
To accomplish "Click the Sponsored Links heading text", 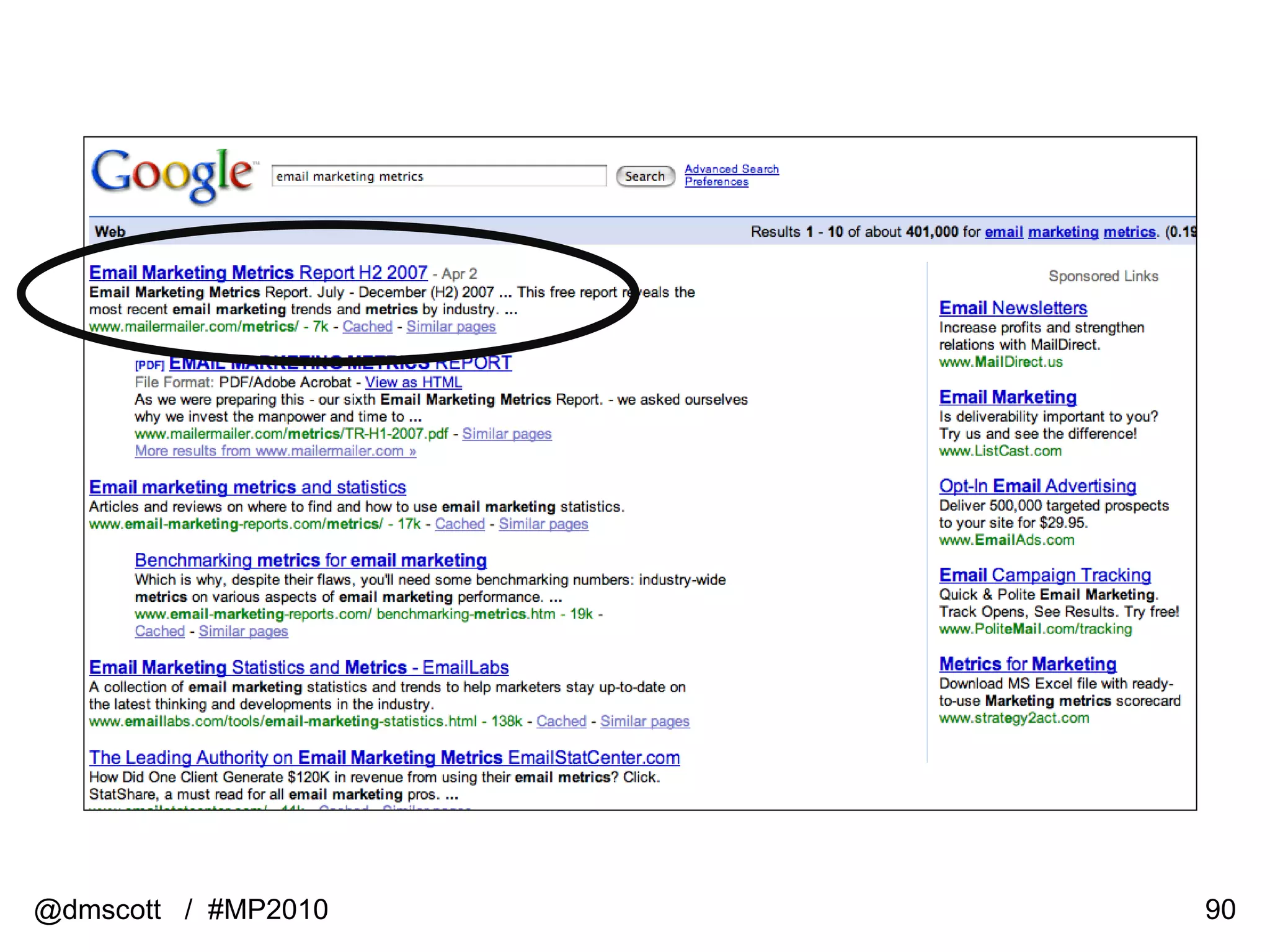I will tap(1103, 276).
